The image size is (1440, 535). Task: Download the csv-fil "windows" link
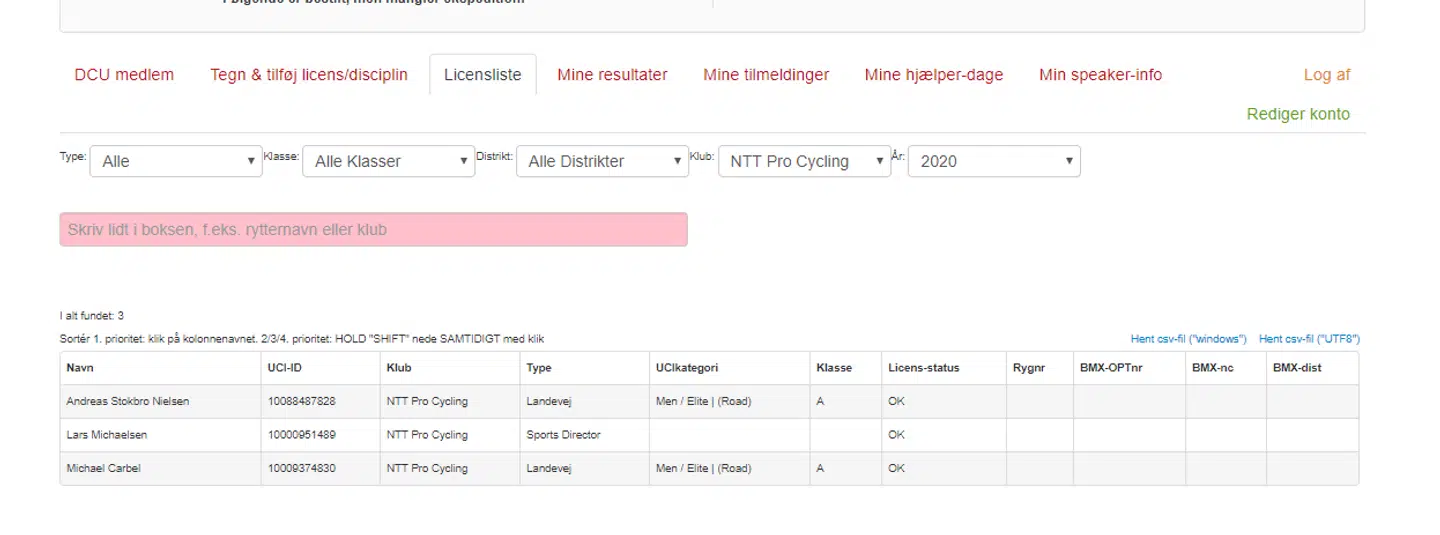point(1188,339)
